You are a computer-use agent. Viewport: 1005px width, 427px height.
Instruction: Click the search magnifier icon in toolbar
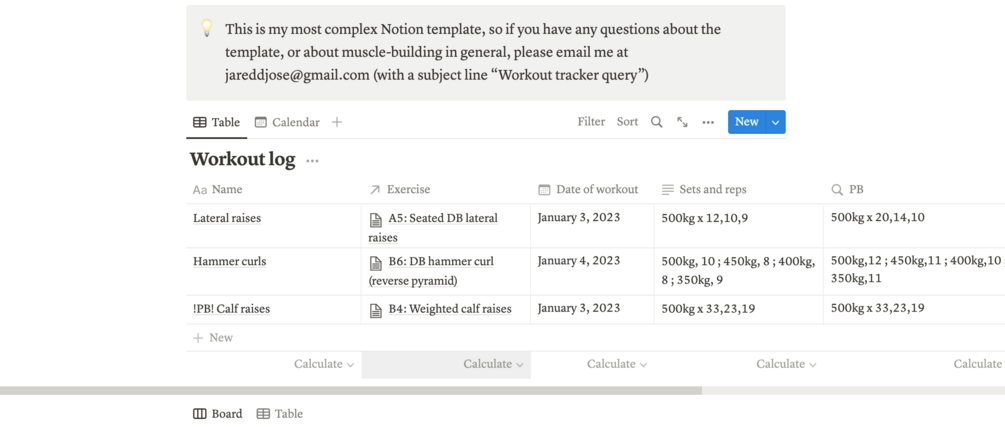[x=657, y=122]
